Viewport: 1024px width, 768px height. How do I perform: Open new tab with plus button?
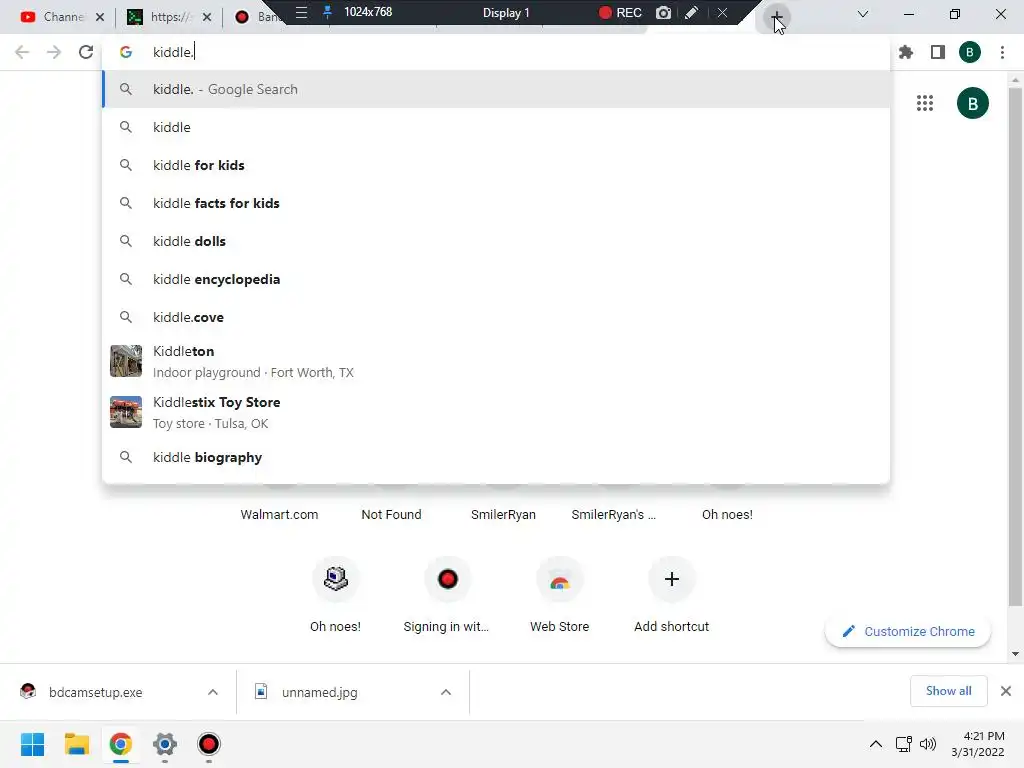(x=776, y=17)
